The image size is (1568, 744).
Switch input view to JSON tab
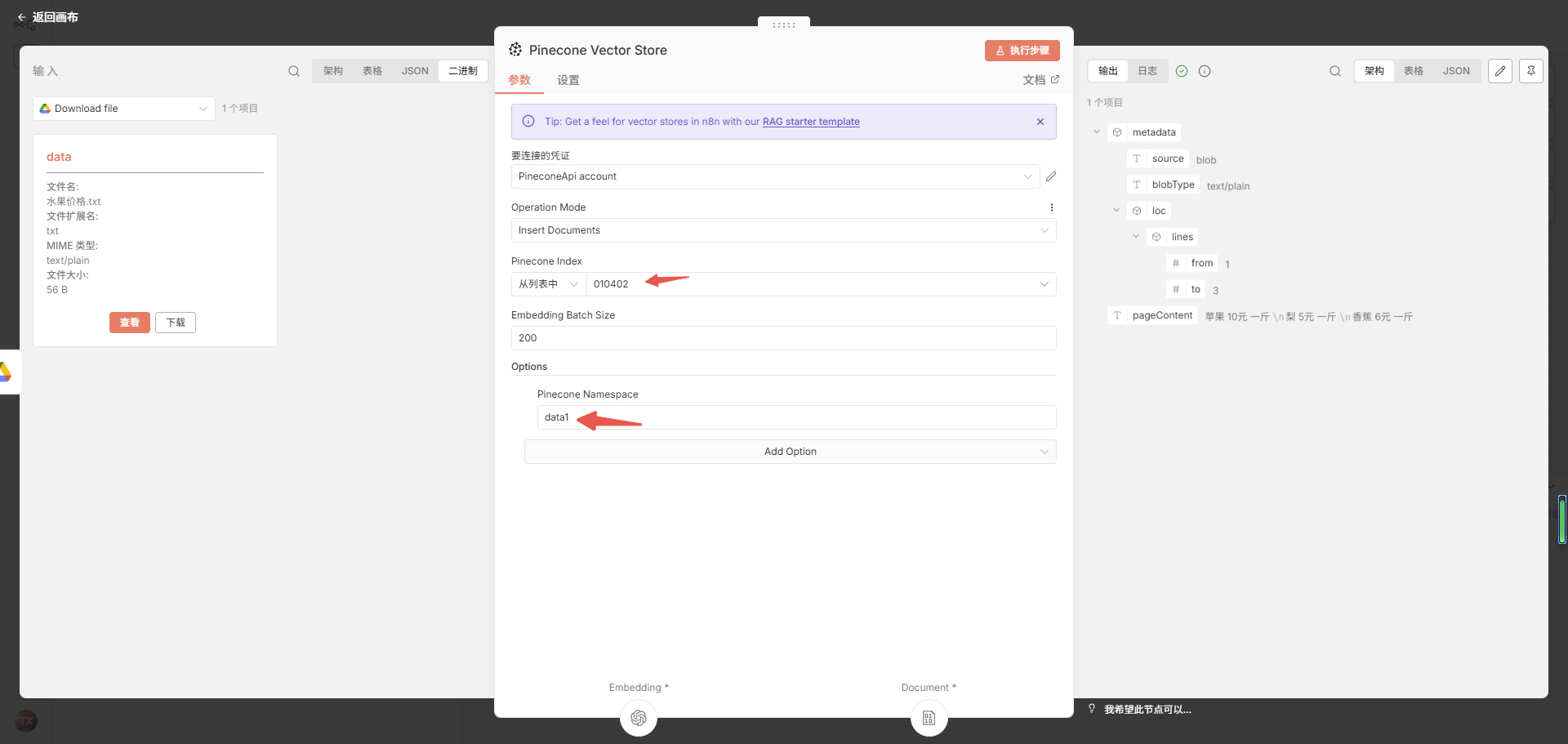pyautogui.click(x=415, y=71)
